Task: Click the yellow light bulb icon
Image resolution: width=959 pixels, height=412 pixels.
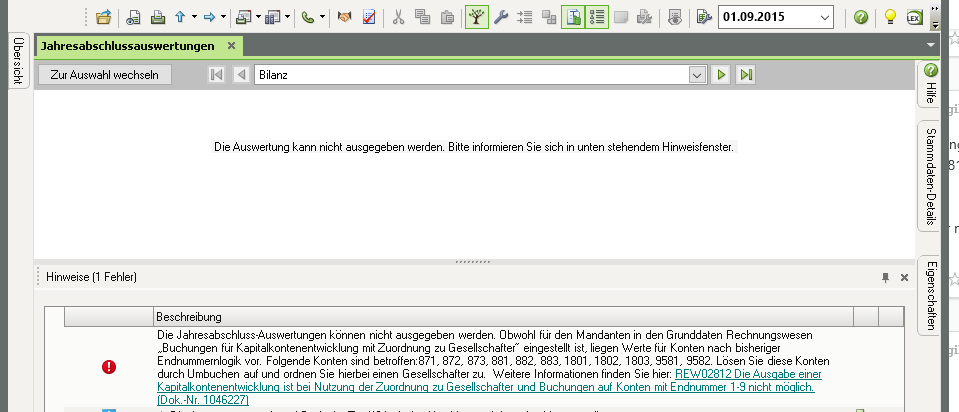Action: coord(890,17)
